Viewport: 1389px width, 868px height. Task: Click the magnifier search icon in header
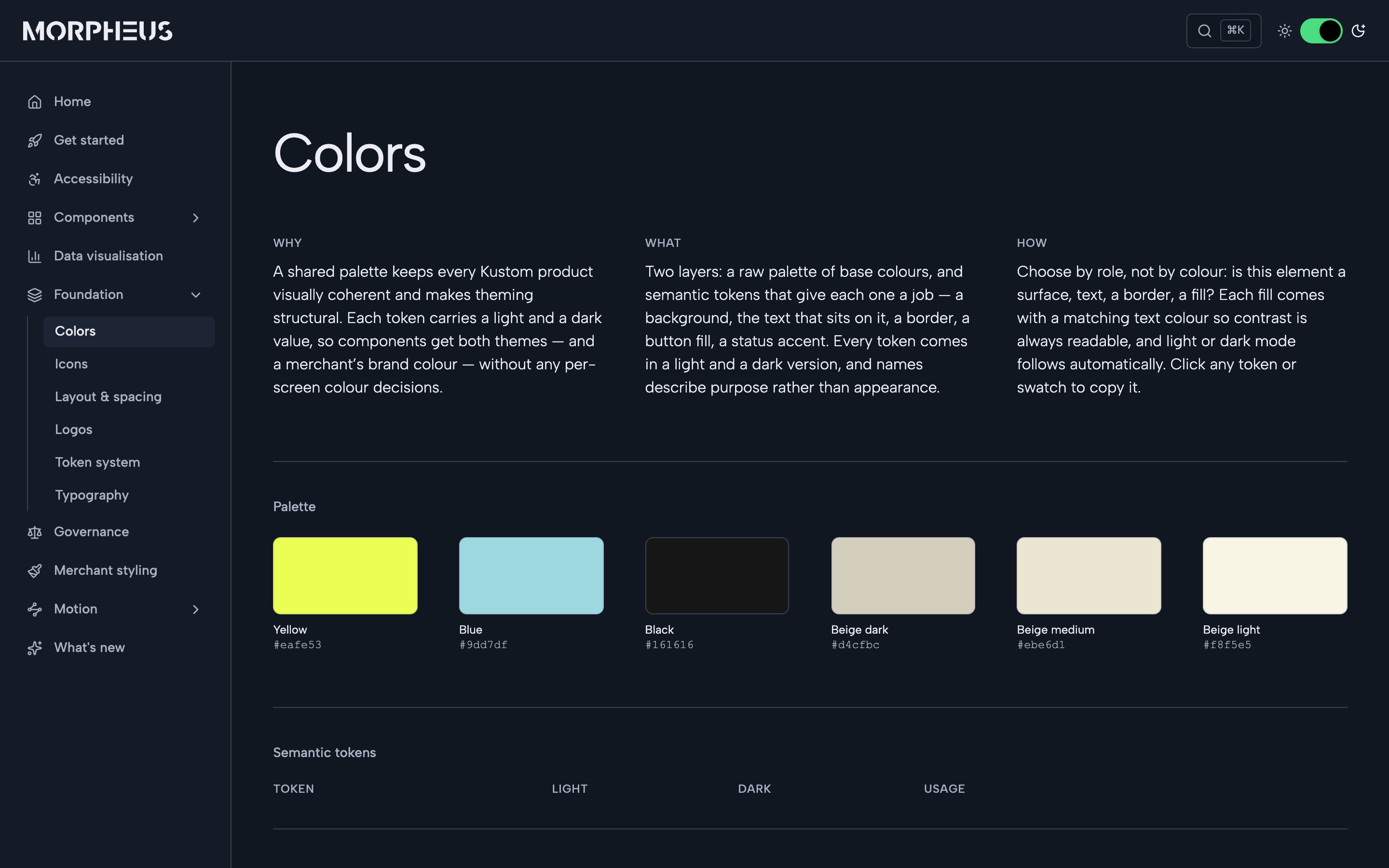(x=1205, y=30)
